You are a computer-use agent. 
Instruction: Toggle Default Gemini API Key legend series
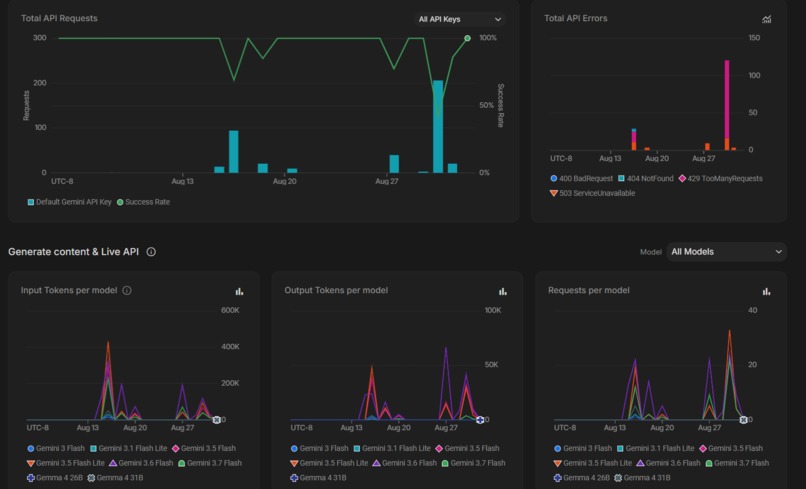click(69, 202)
